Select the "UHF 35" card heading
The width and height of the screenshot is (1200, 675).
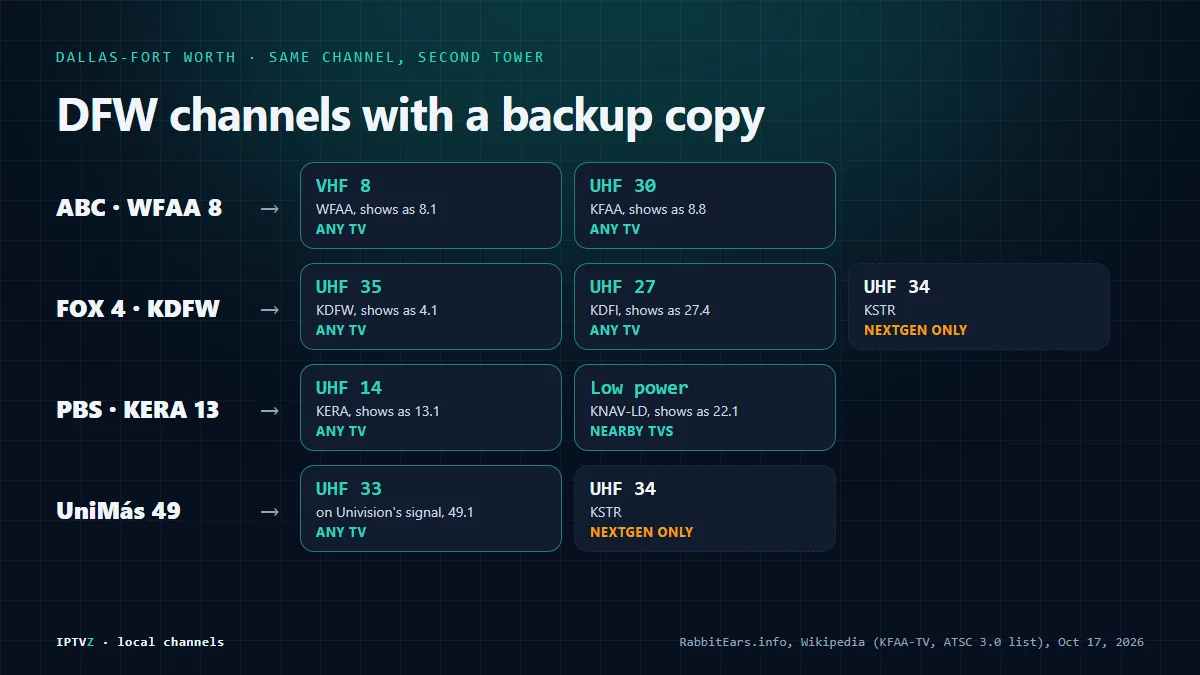point(349,287)
